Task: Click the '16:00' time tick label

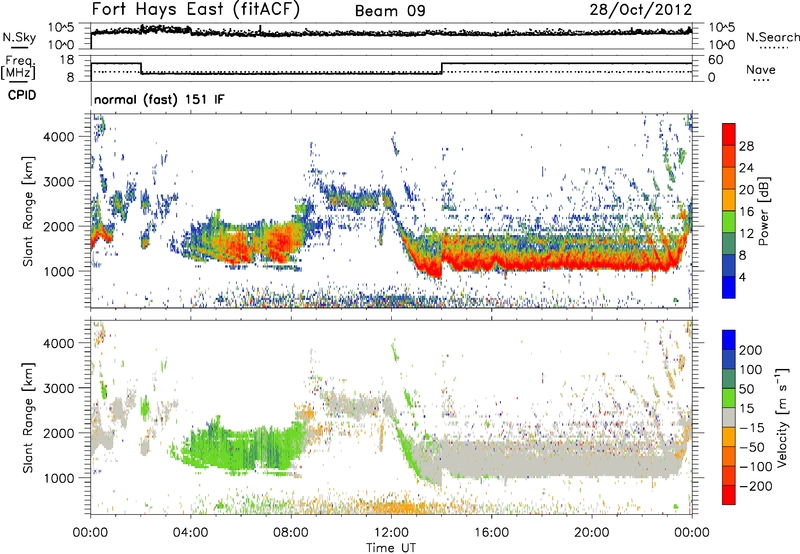Action: click(x=491, y=533)
